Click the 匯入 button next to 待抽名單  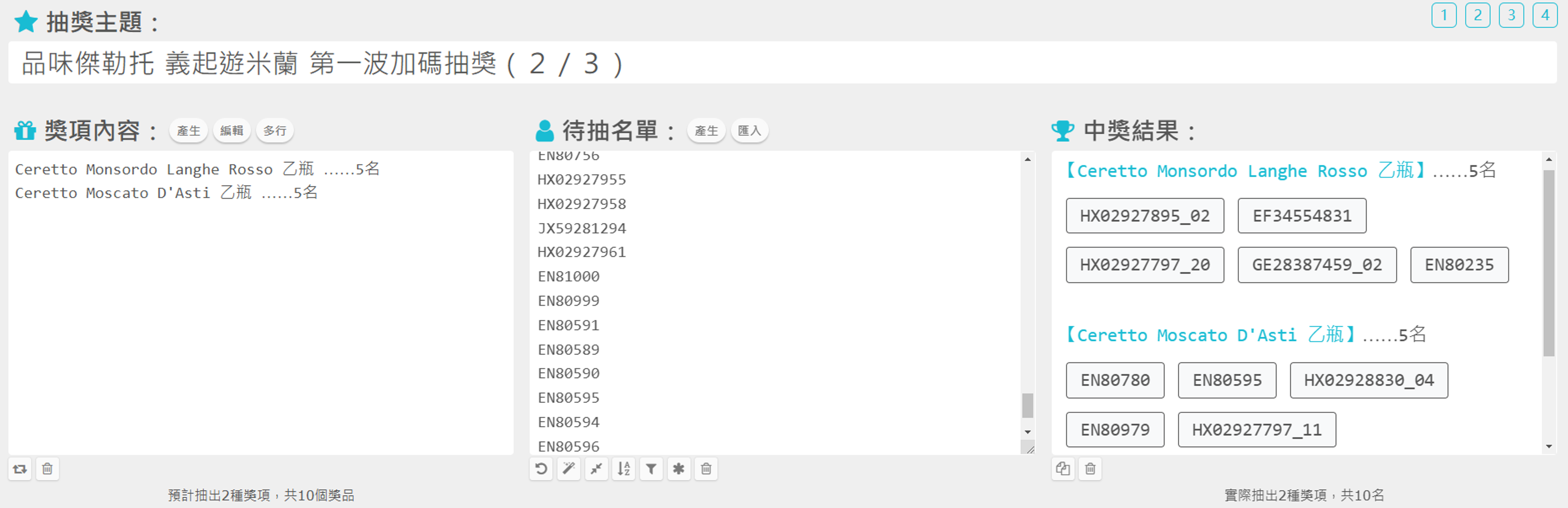pyautogui.click(x=749, y=131)
